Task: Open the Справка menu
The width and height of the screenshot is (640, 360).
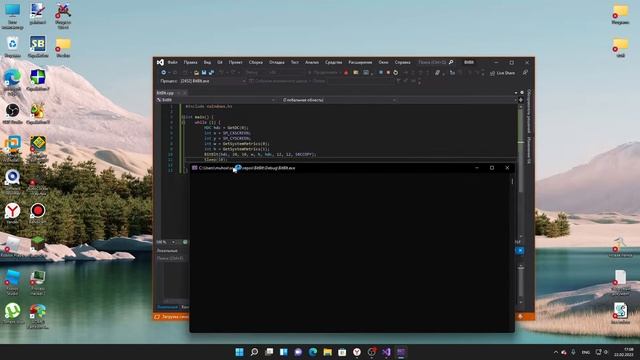Action: point(402,62)
